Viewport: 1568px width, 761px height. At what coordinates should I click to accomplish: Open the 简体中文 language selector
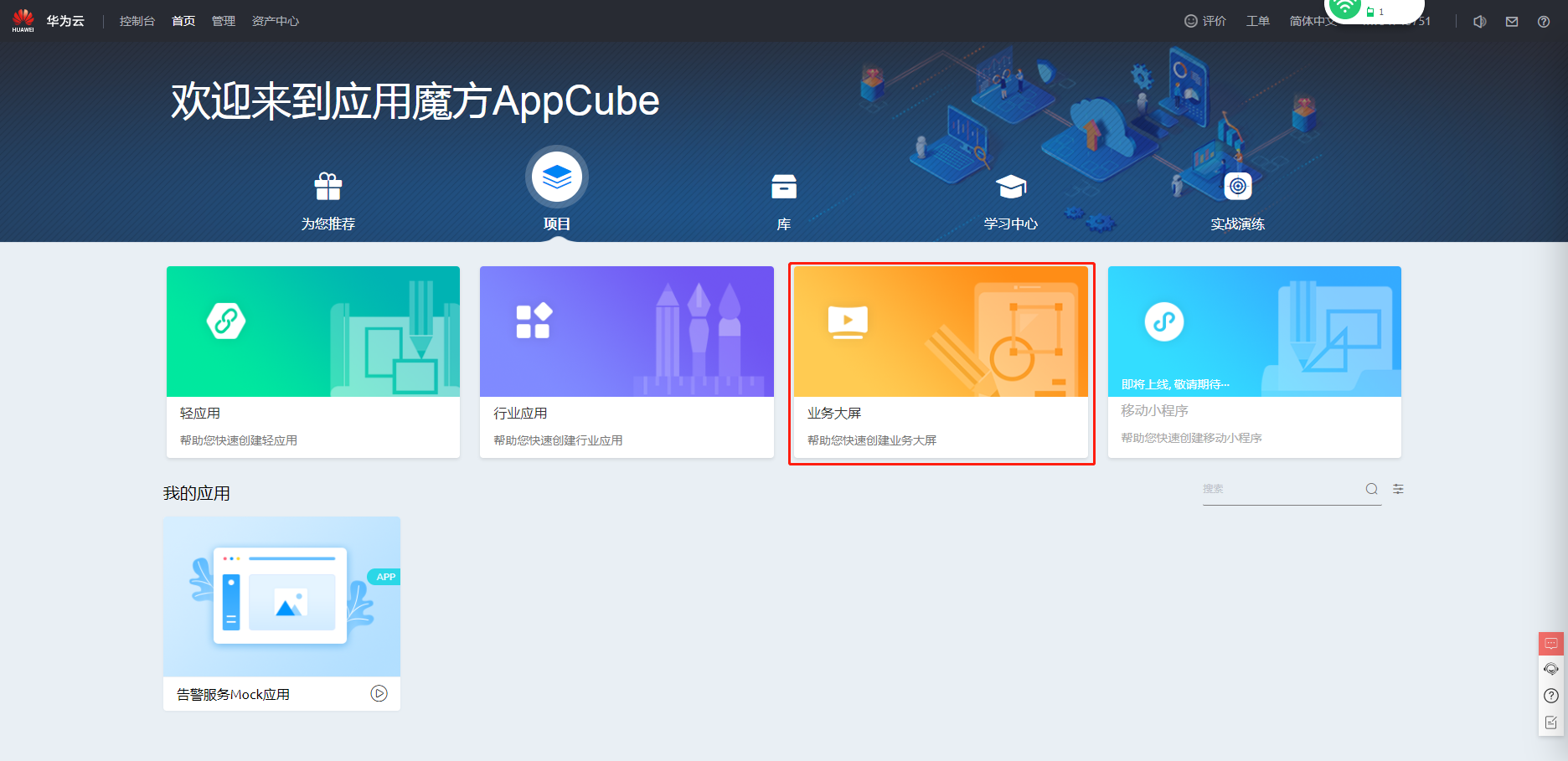(x=1313, y=21)
